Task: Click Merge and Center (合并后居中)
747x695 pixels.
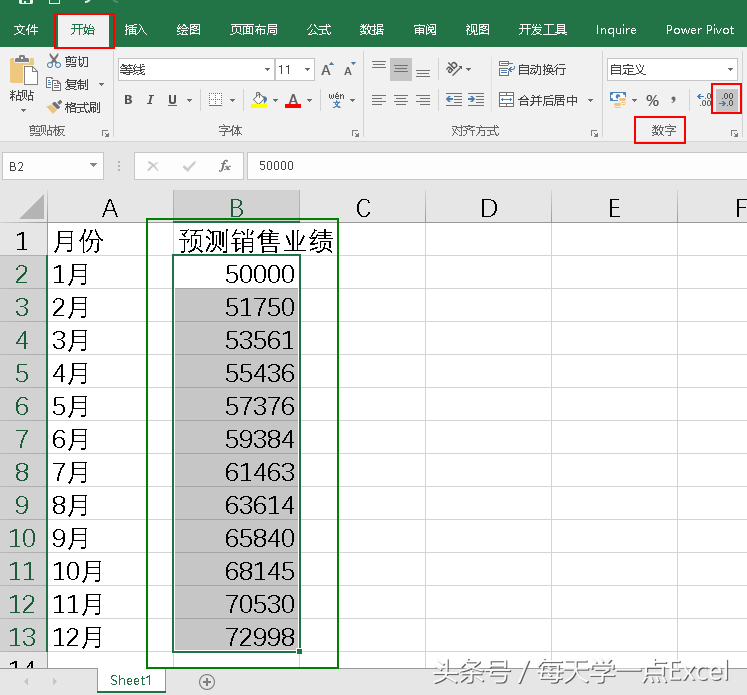Action: 538,100
